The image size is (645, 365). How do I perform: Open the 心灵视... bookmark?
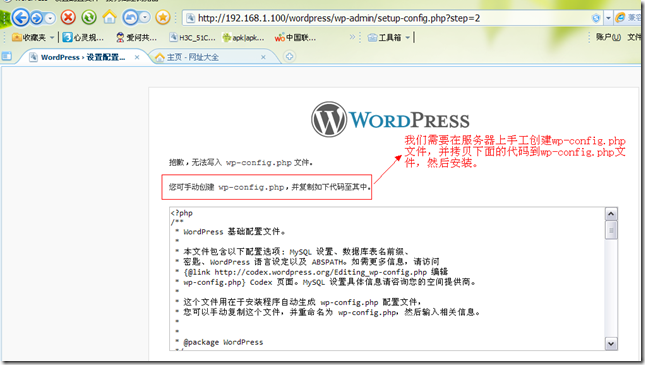[83, 37]
